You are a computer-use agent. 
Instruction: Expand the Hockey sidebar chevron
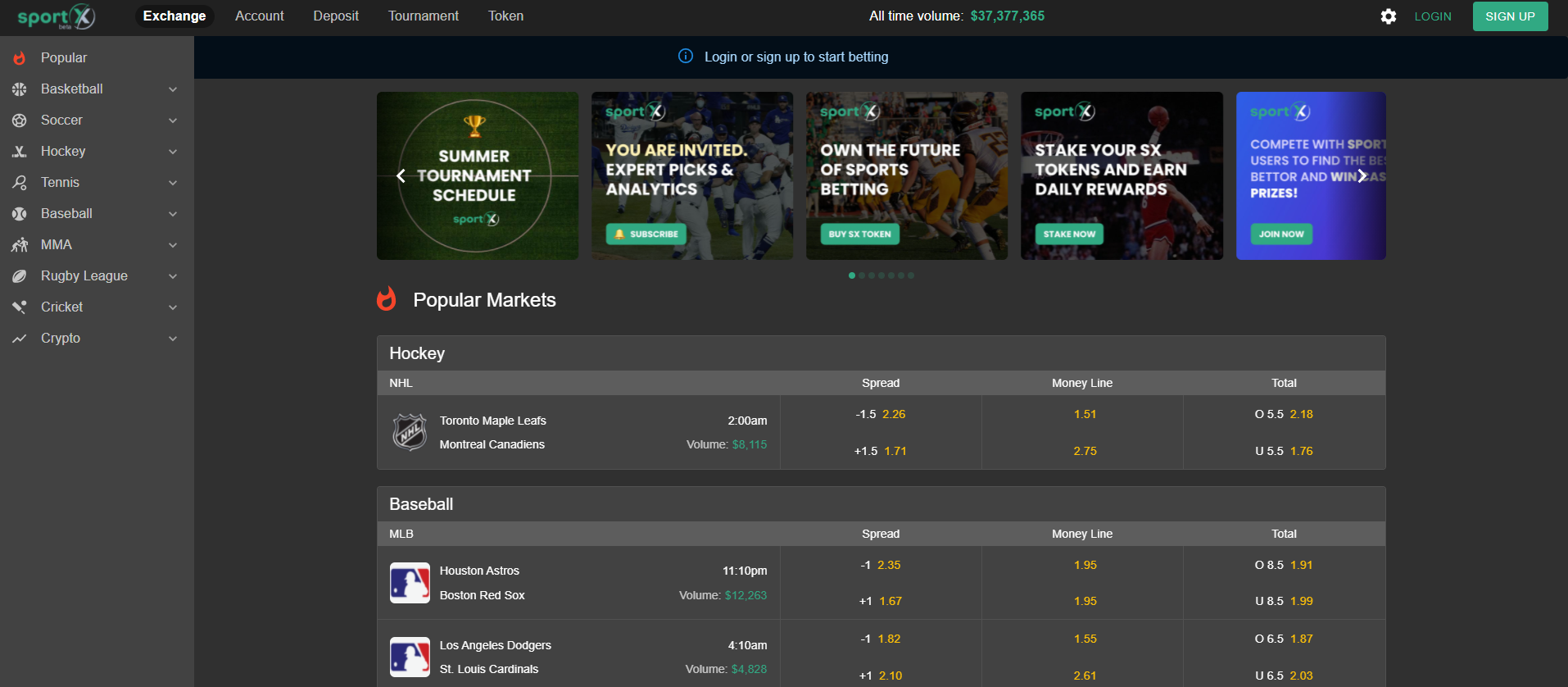pos(173,152)
